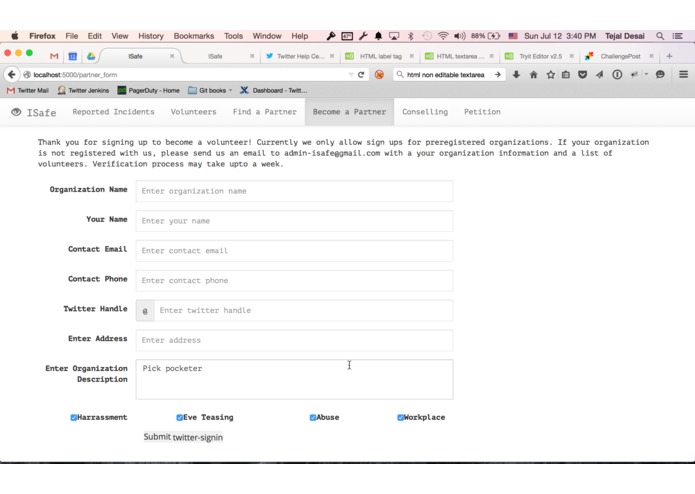695x494 pixels.
Task: Click the AirPlay display menu bar icon
Action: click(394, 36)
